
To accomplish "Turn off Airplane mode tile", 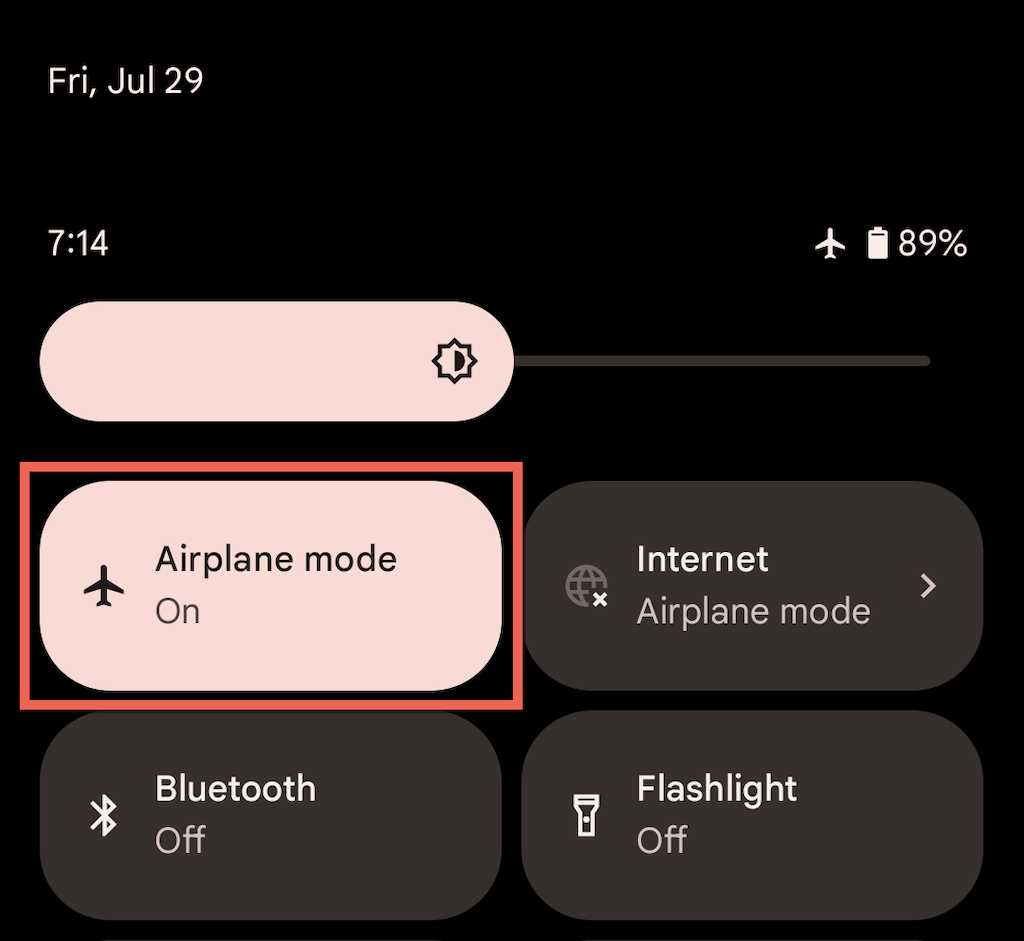I will (271, 586).
